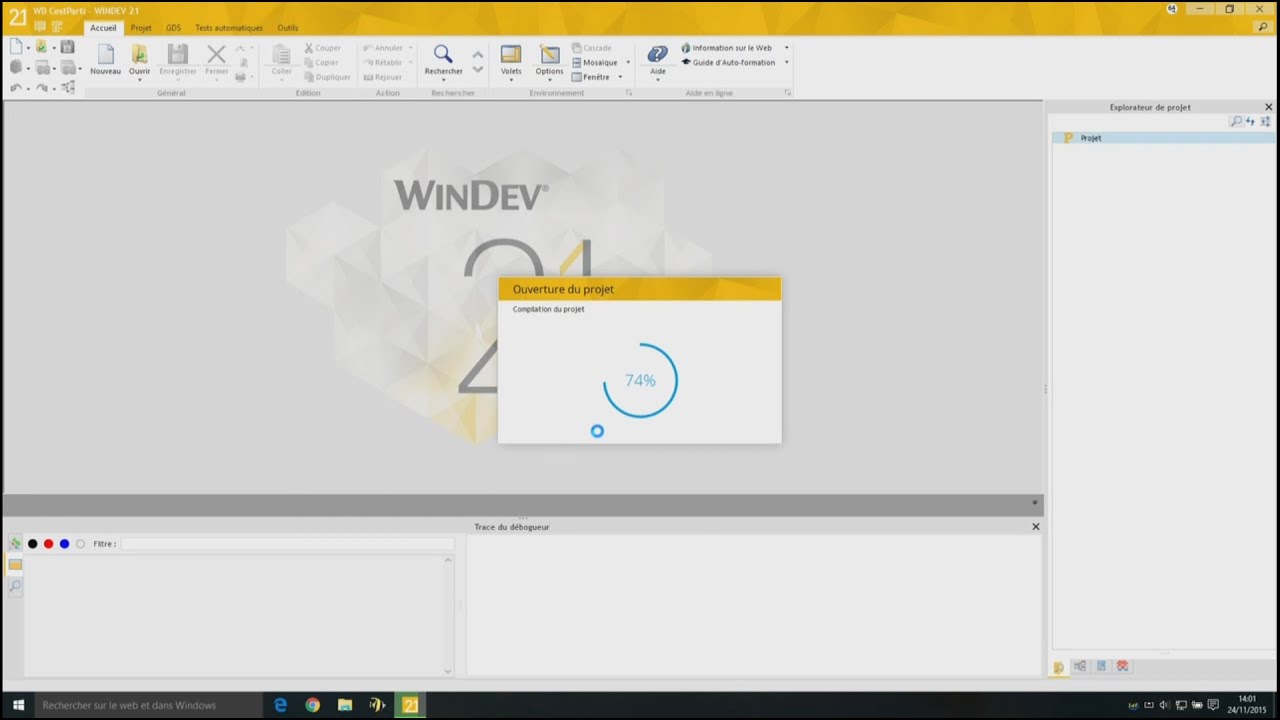Image resolution: width=1280 pixels, height=720 pixels.
Task: Click the Rechercher magnifier icon
Action: tap(443, 54)
